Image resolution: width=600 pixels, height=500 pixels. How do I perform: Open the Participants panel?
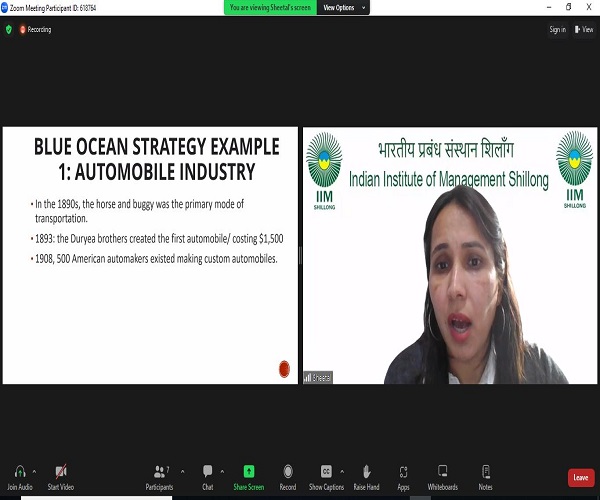click(160, 477)
